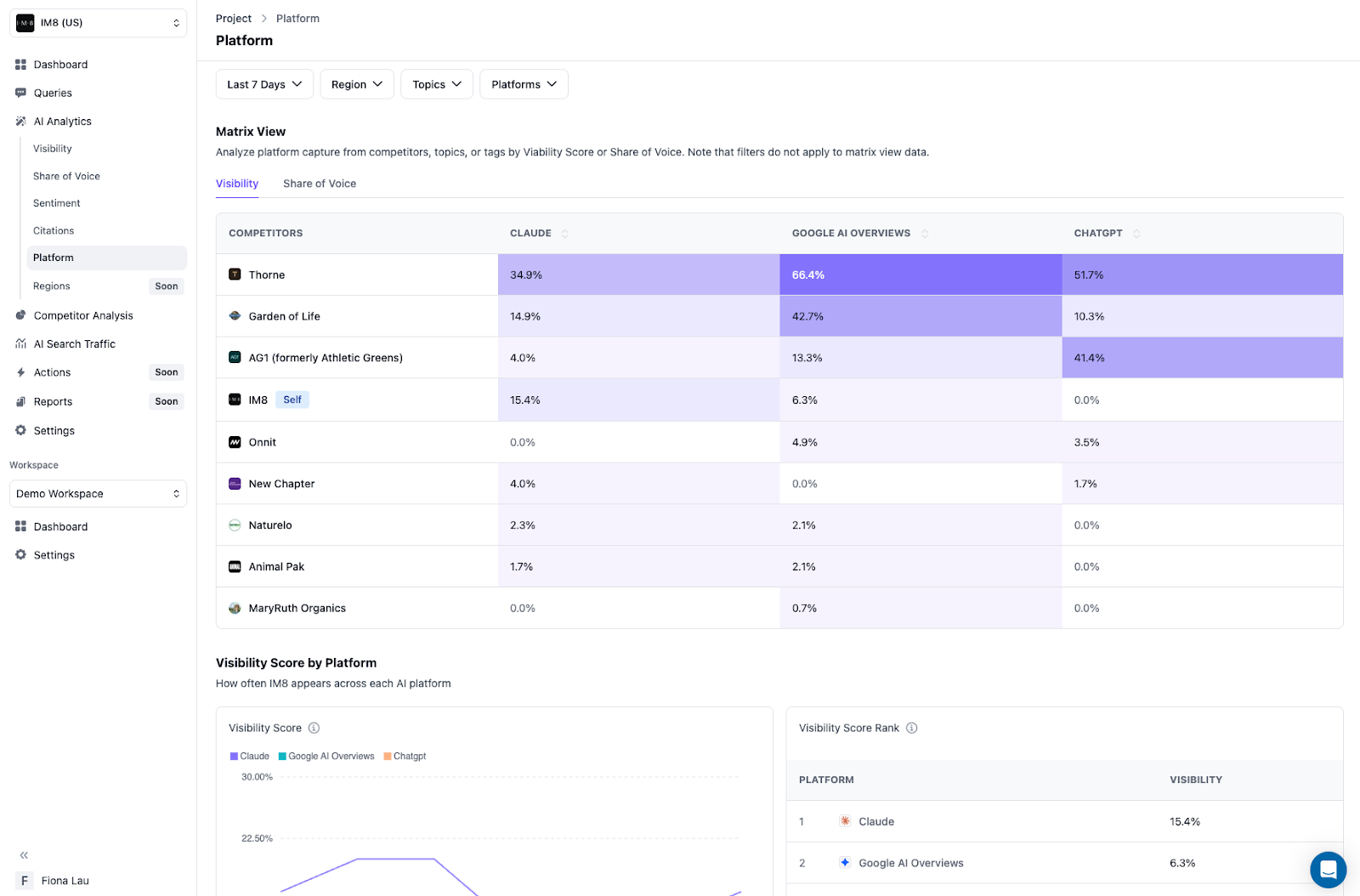Select the Queries icon in the sidebar
Image resolution: width=1360 pixels, height=896 pixels.
tap(20, 93)
